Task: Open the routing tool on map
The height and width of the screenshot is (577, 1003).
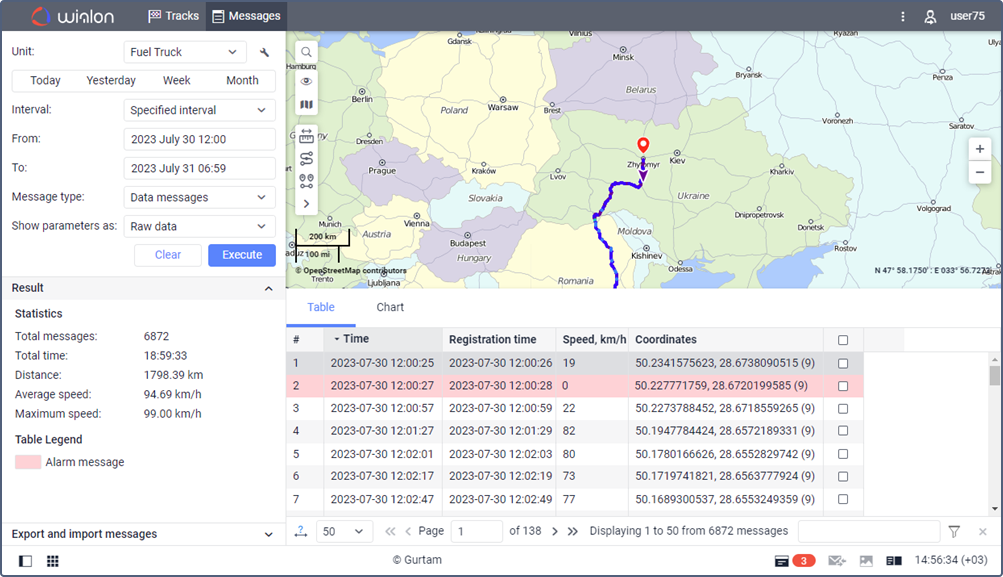Action: (306, 158)
